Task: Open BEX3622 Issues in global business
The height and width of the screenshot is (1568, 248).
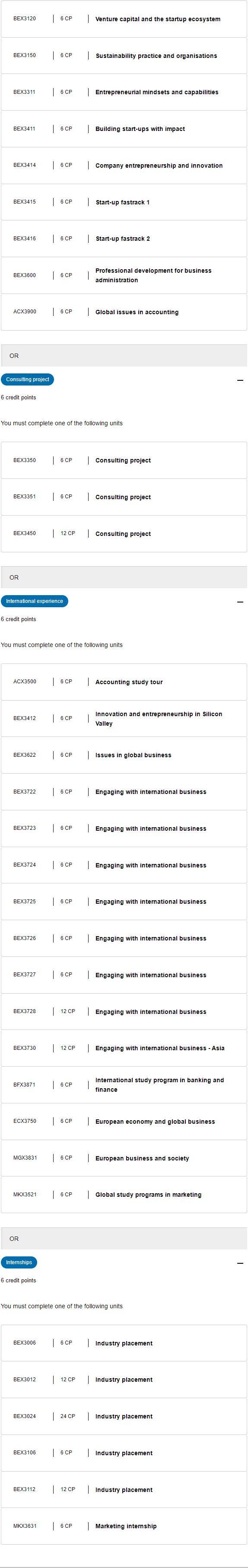Action: click(124, 755)
